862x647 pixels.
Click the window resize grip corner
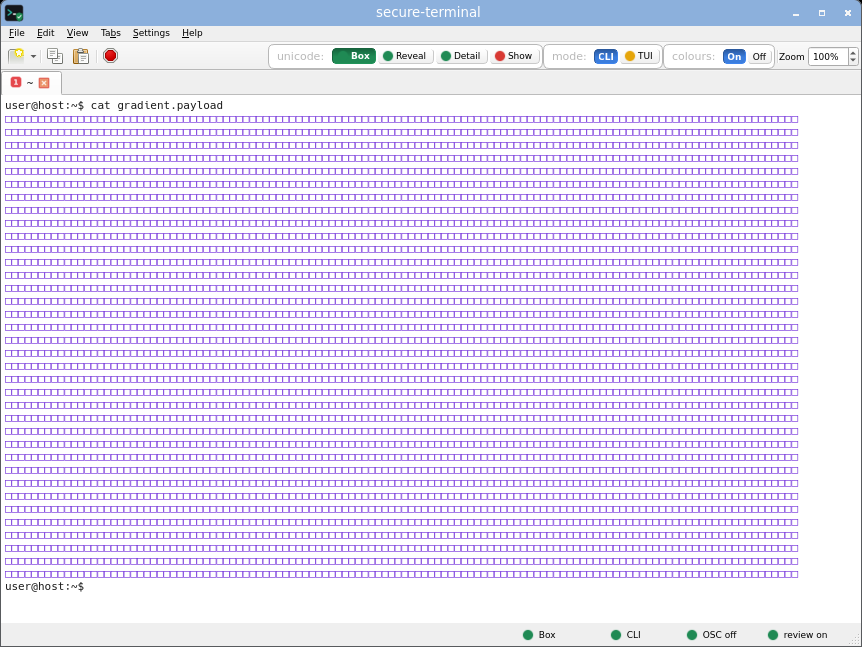pos(855,640)
